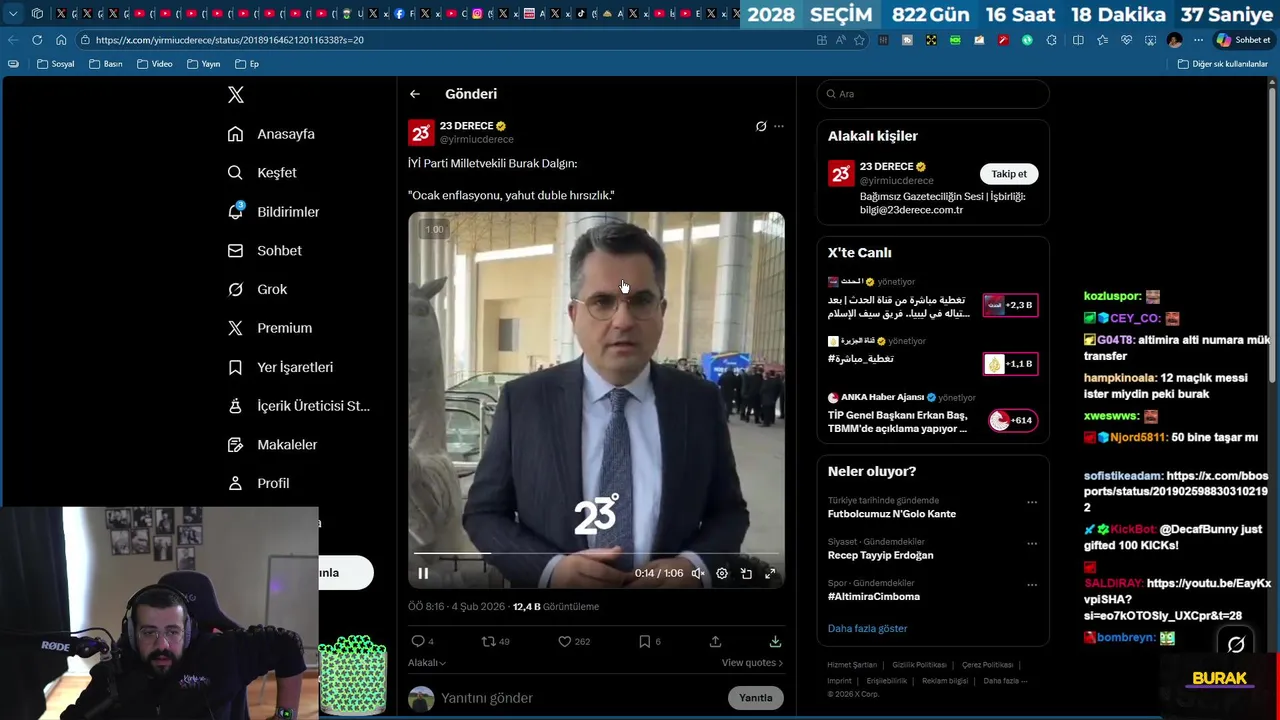
Task: Open Futbolcumuz N'Golo Kante trend
Action: pyautogui.click(x=891, y=514)
